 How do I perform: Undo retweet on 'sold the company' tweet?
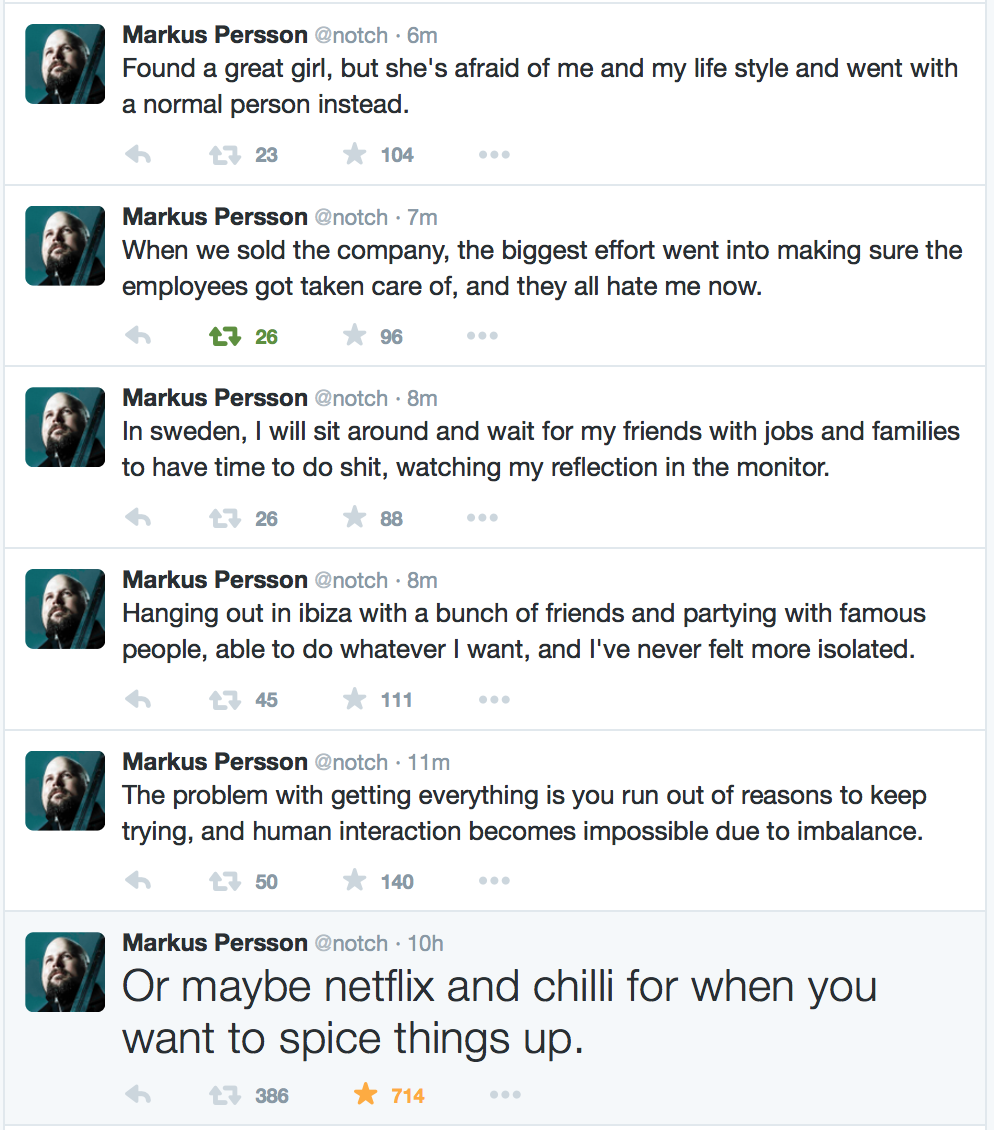click(225, 337)
